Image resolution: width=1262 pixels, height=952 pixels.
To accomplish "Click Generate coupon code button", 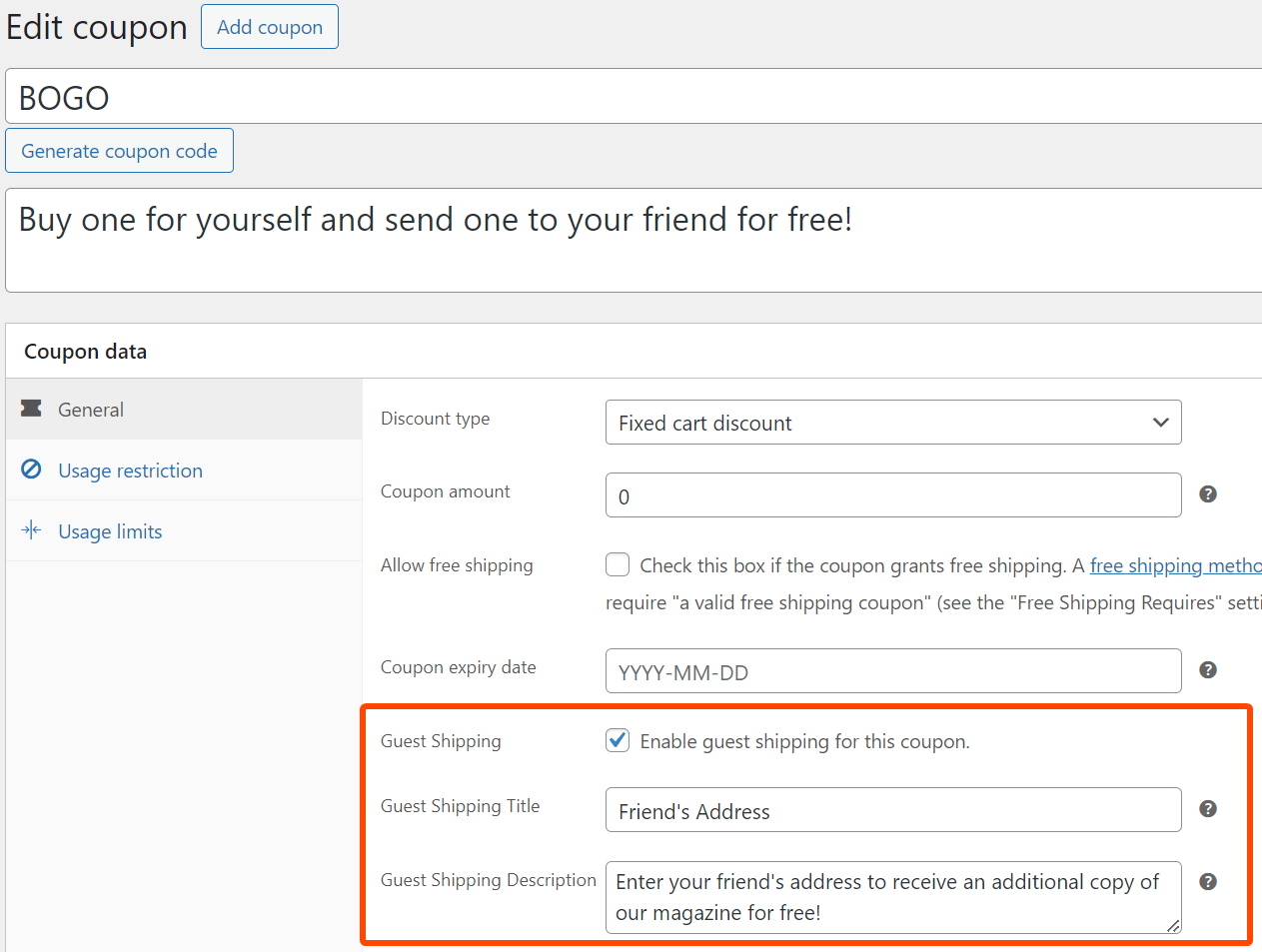I will click(x=119, y=151).
